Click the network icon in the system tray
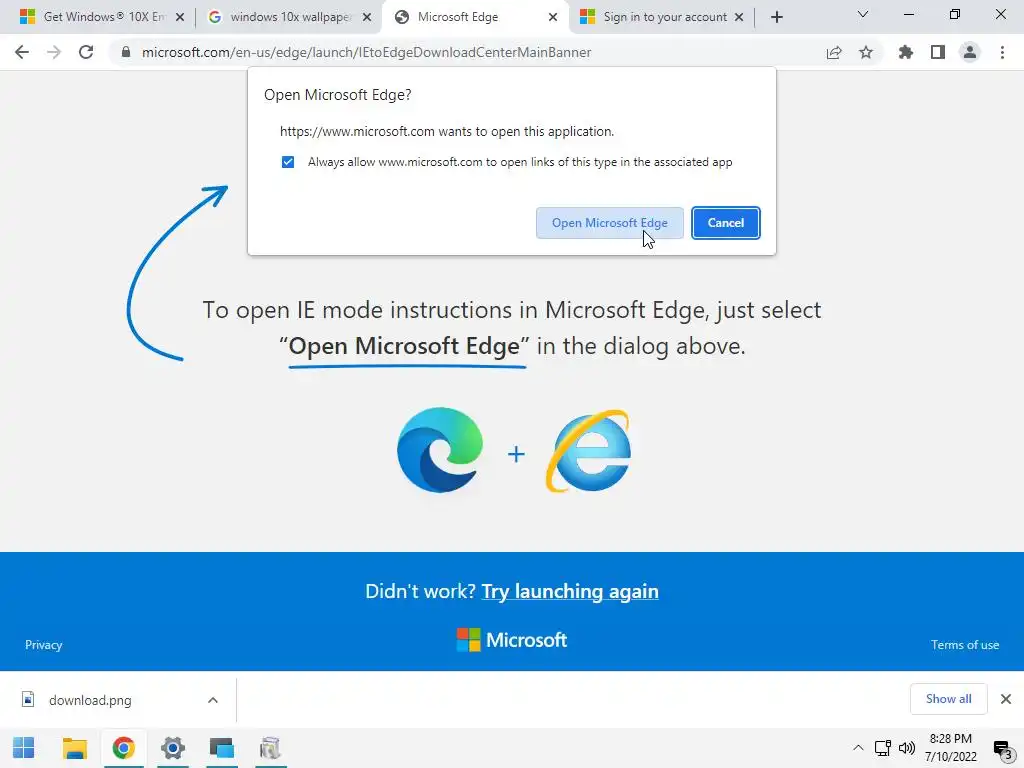 pos(883,748)
